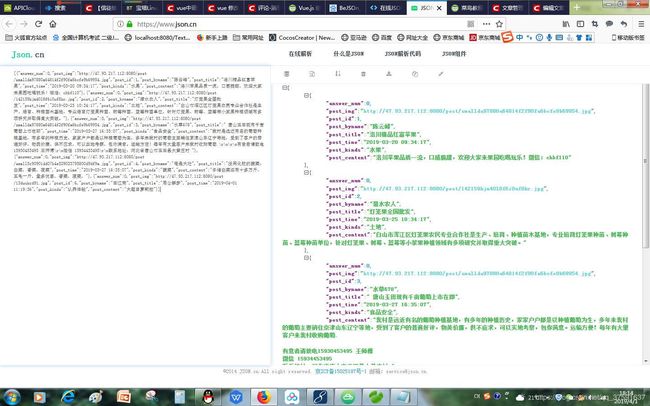650x406 pixels.
Task: Reload the json.cn page
Action: coord(38,24)
